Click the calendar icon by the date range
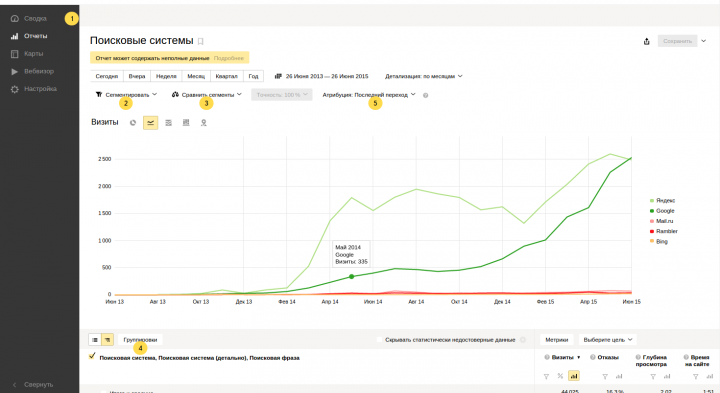Image resolution: width=720 pixels, height=393 pixels. pos(278,76)
